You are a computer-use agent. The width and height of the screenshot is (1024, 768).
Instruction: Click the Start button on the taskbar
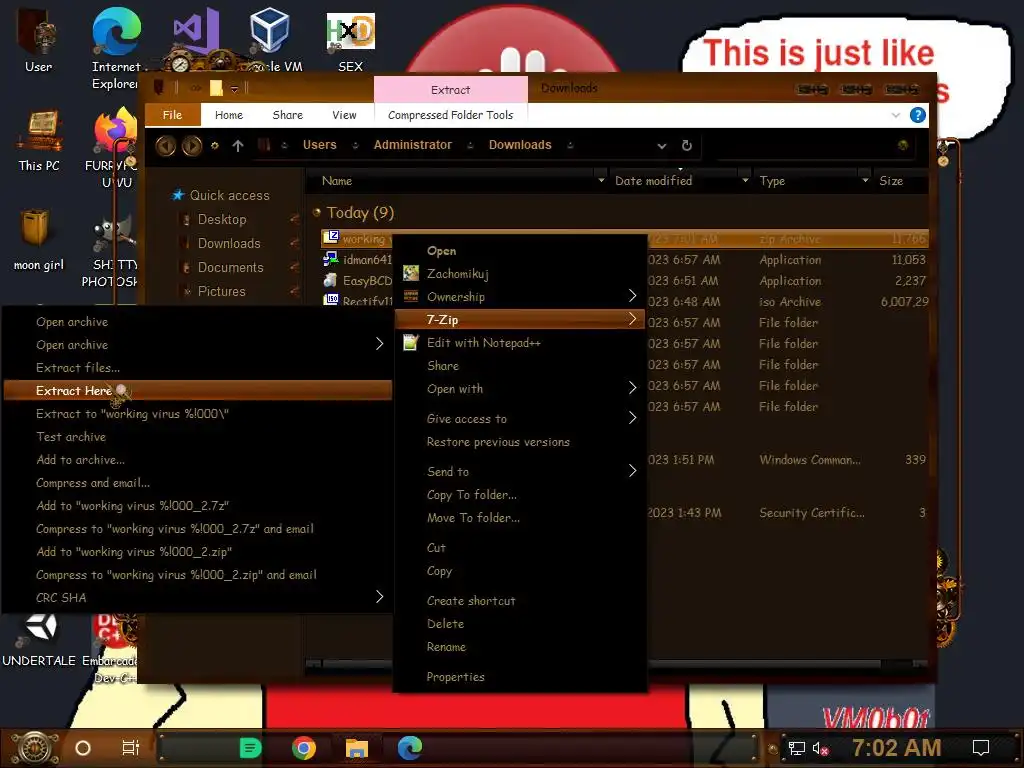pyautogui.click(x=35, y=748)
